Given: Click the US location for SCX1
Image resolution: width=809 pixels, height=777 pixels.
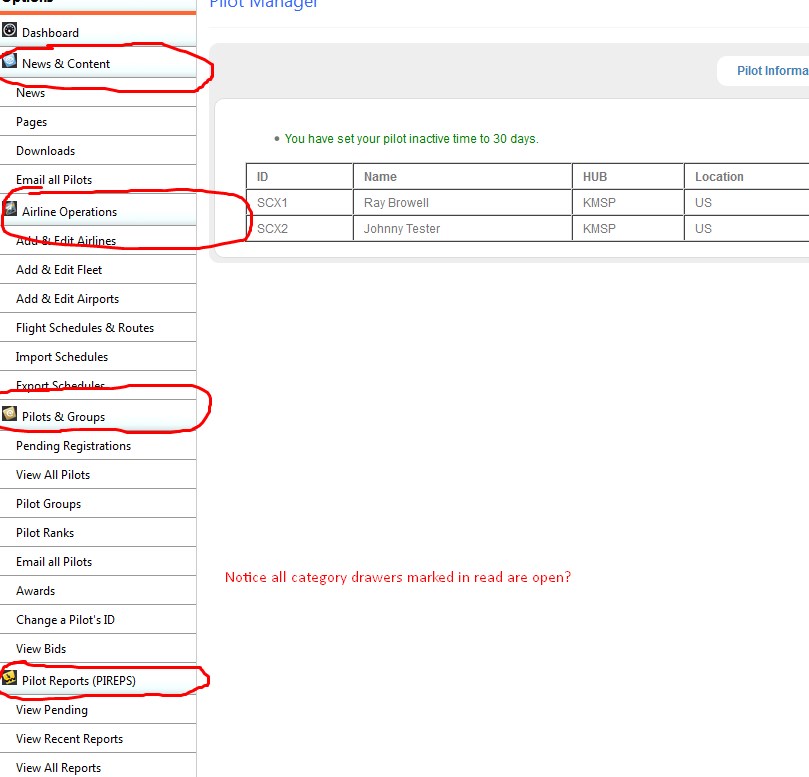Looking at the screenshot, I should [703, 202].
